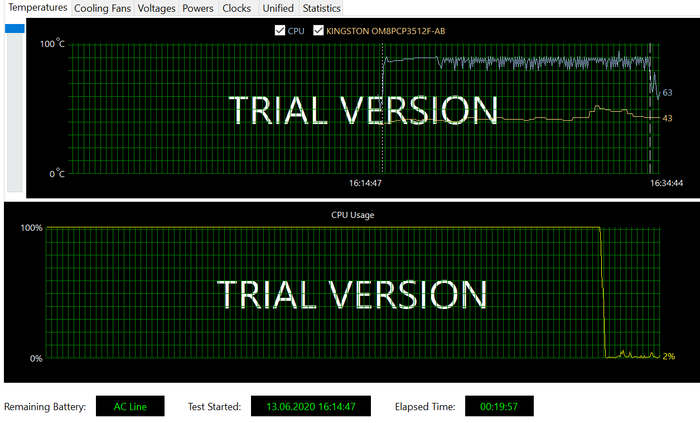Open the Powers tab
This screenshot has height=423, width=700.
tap(198, 8)
